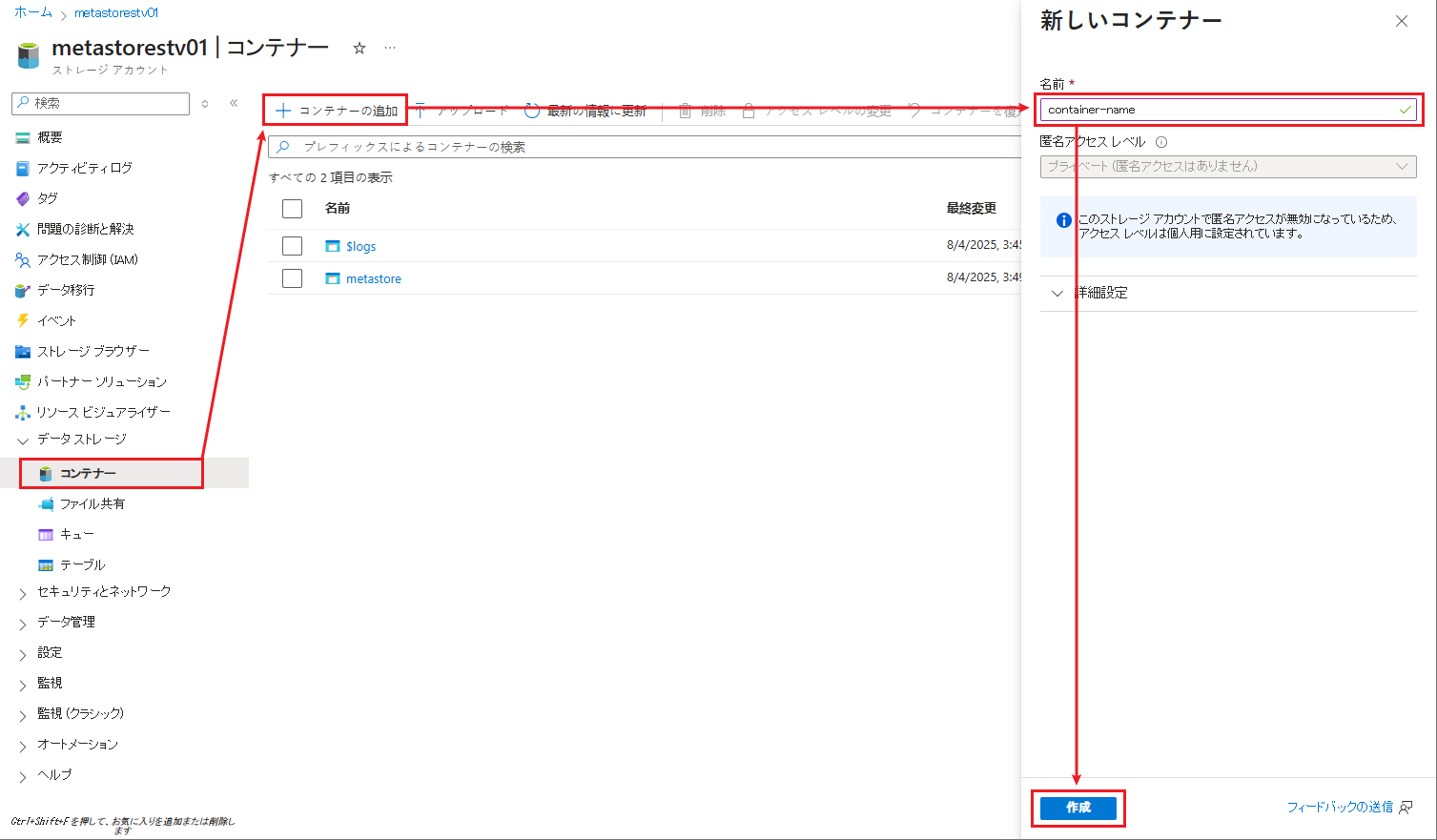Click the sidebar 検索 search box
1437x840 pixels.
[x=100, y=103]
